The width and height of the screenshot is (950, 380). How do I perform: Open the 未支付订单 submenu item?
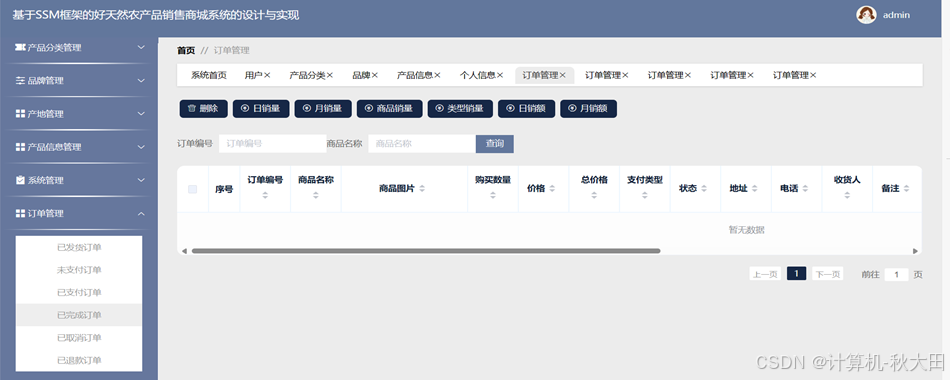pos(79,270)
